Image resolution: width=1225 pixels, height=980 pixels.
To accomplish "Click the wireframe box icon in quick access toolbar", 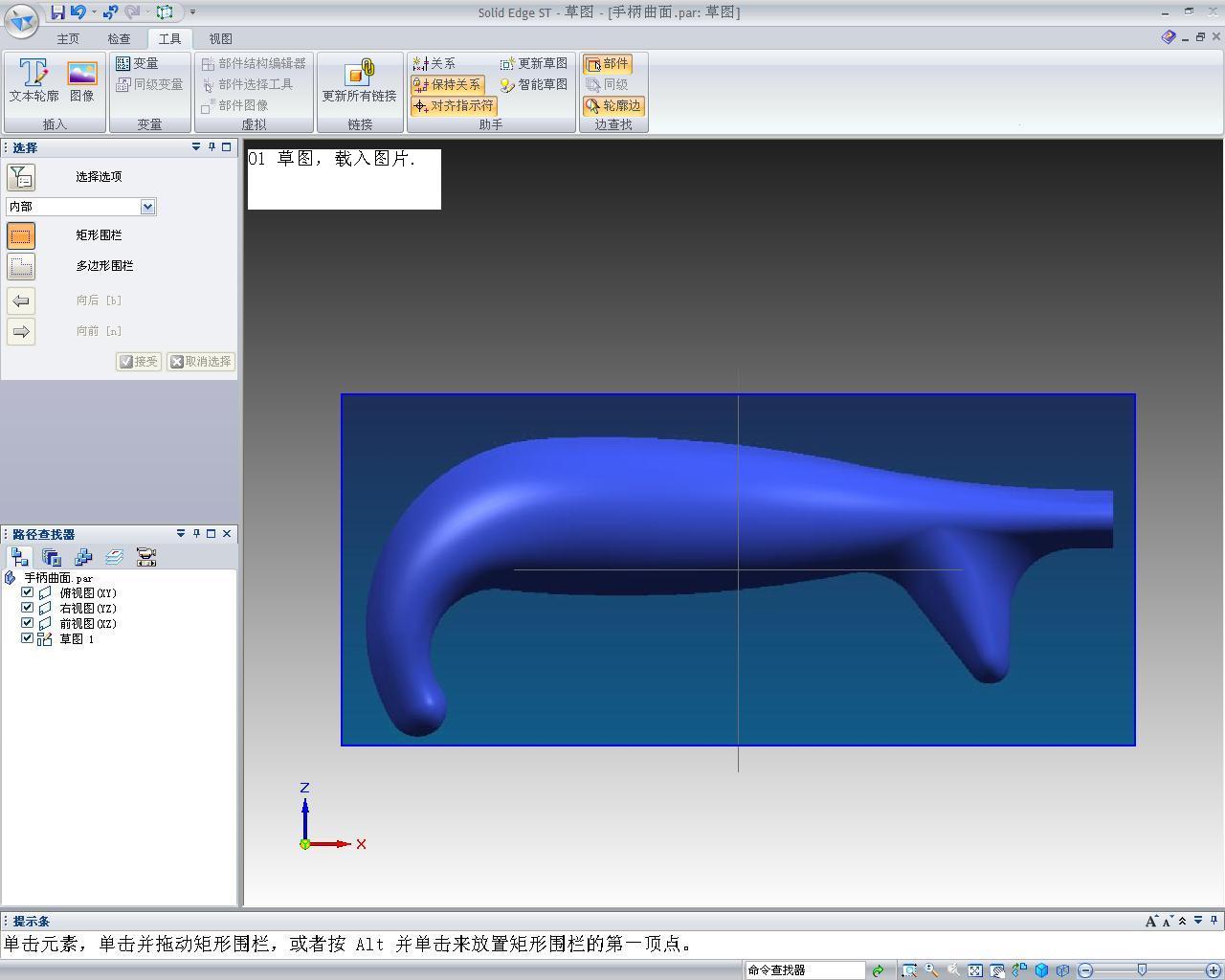I will tap(166, 12).
